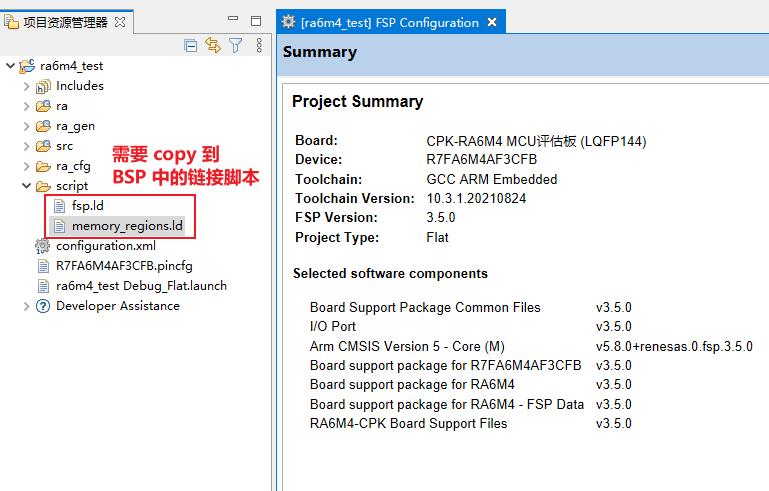Maximize the project explorer panel
The width and height of the screenshot is (769, 491).
coord(255,21)
